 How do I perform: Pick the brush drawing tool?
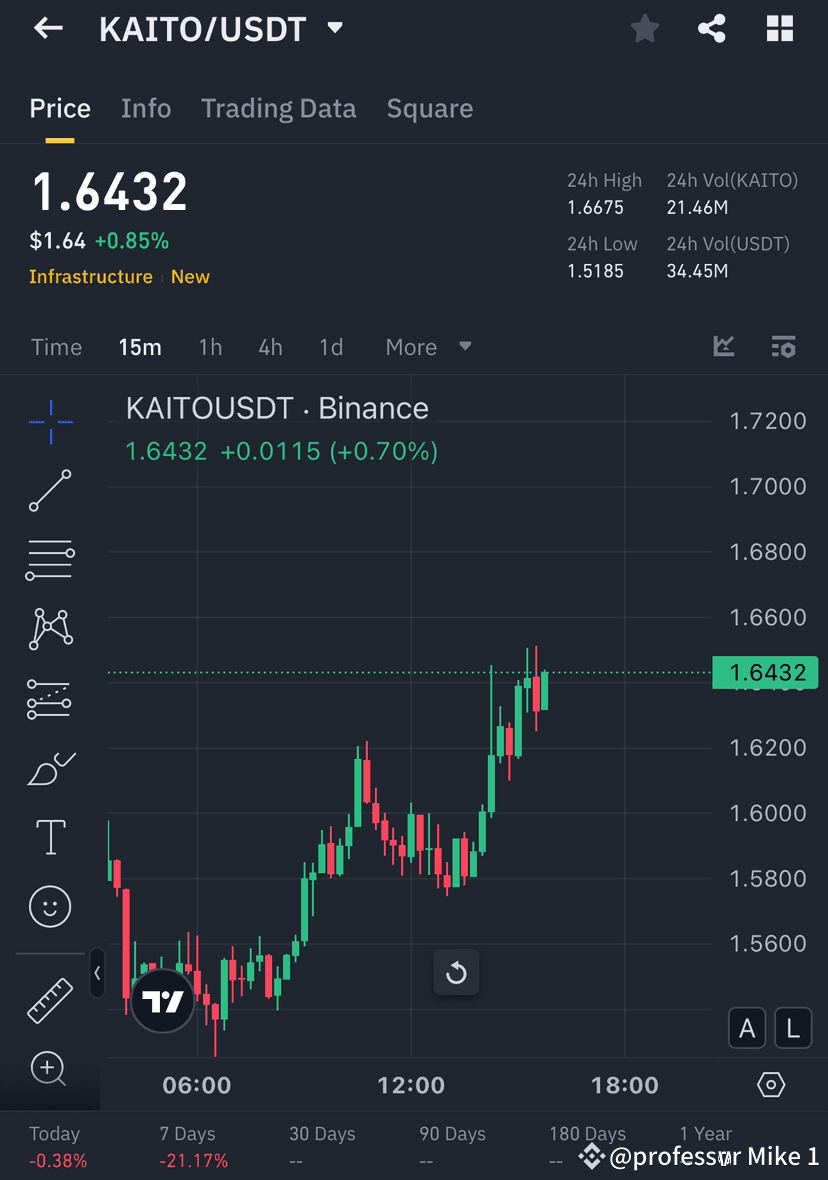[x=49, y=767]
